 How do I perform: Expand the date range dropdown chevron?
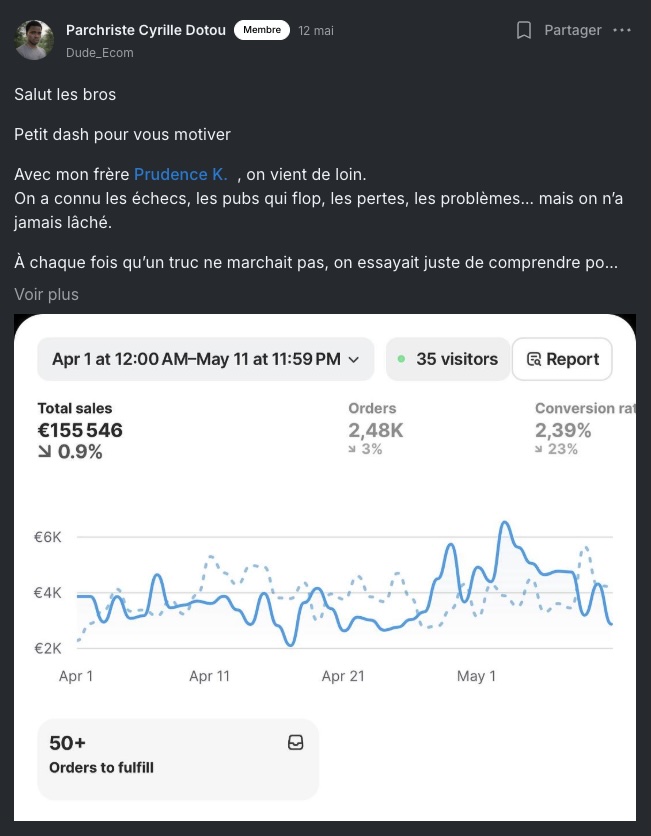coord(353,359)
